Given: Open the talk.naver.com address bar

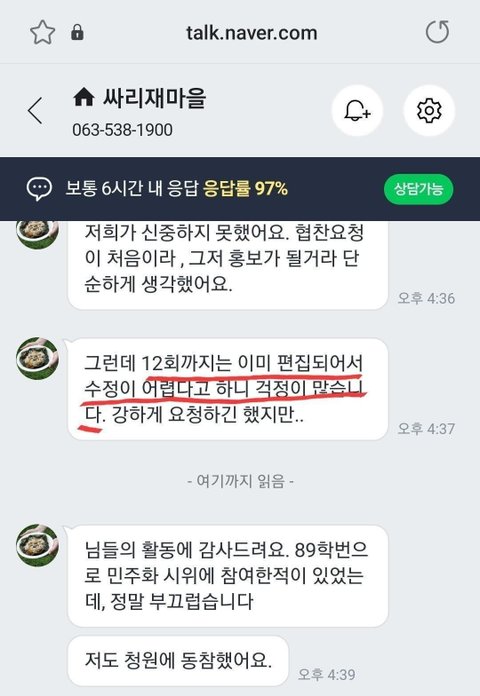Looking at the screenshot, I should (251, 33).
